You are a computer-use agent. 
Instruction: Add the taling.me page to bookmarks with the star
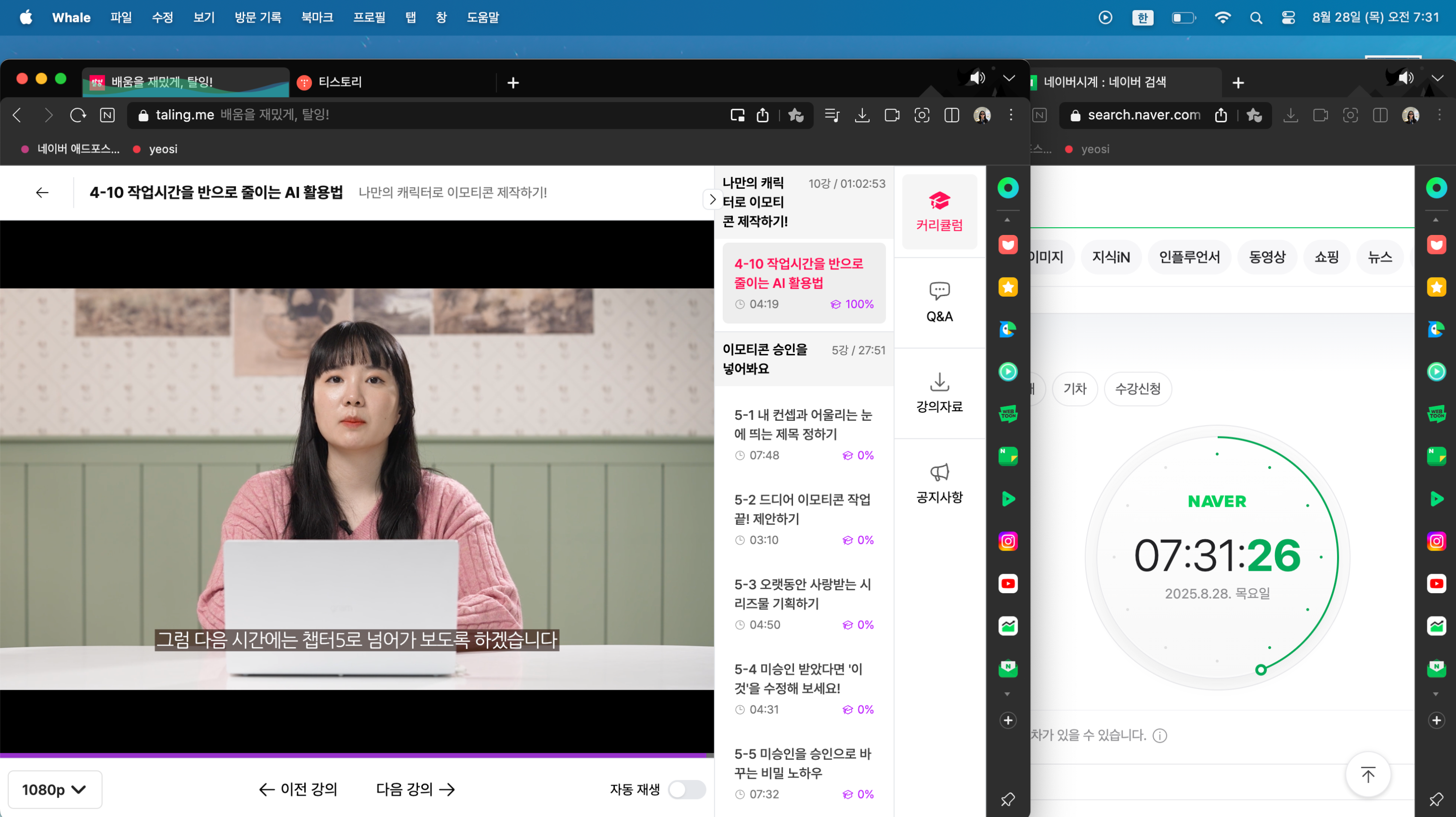pyautogui.click(x=796, y=116)
